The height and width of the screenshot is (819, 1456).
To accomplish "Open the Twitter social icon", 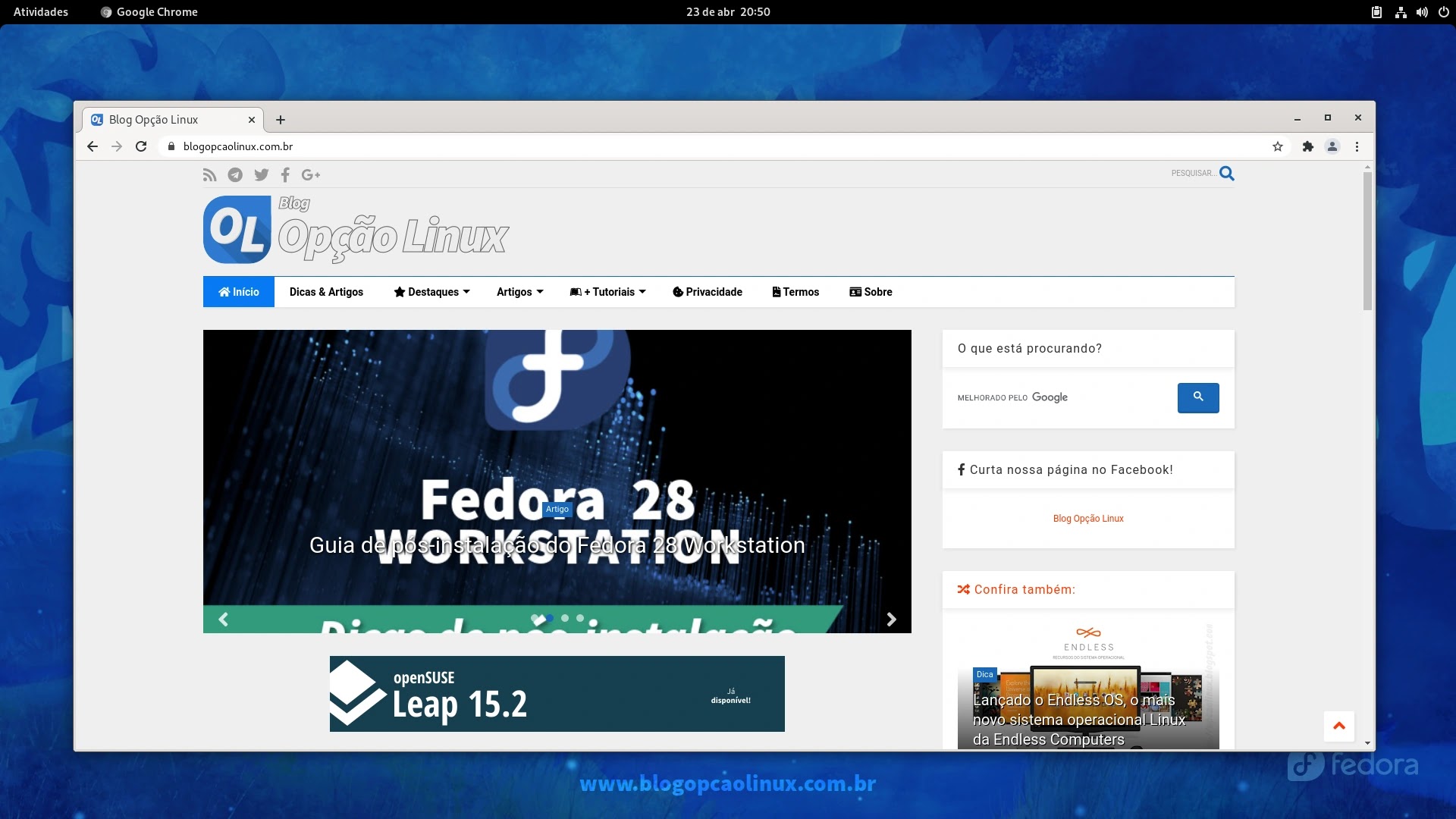I will click(x=262, y=175).
